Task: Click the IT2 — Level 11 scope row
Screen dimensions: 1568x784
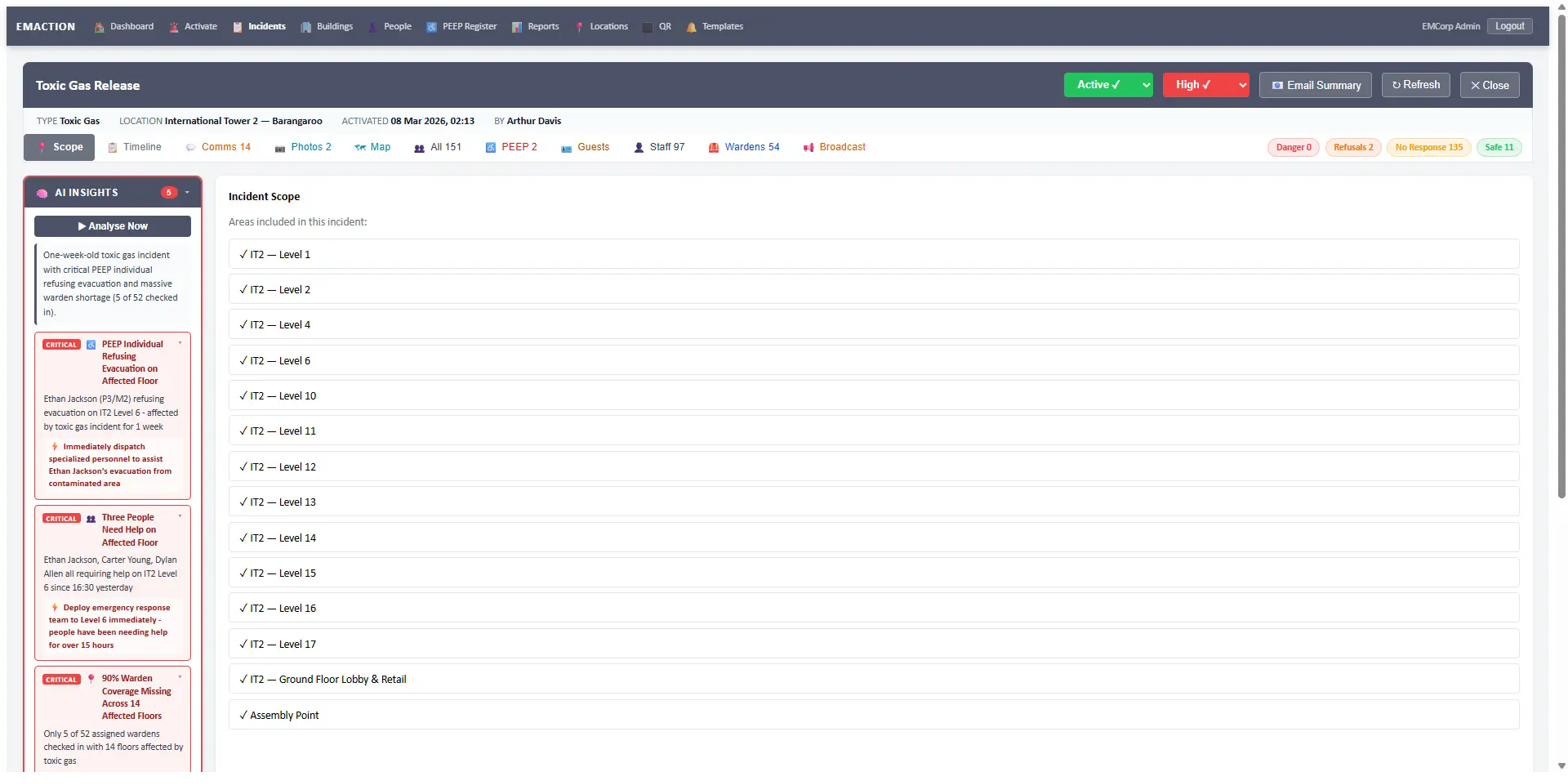Action: [873, 431]
